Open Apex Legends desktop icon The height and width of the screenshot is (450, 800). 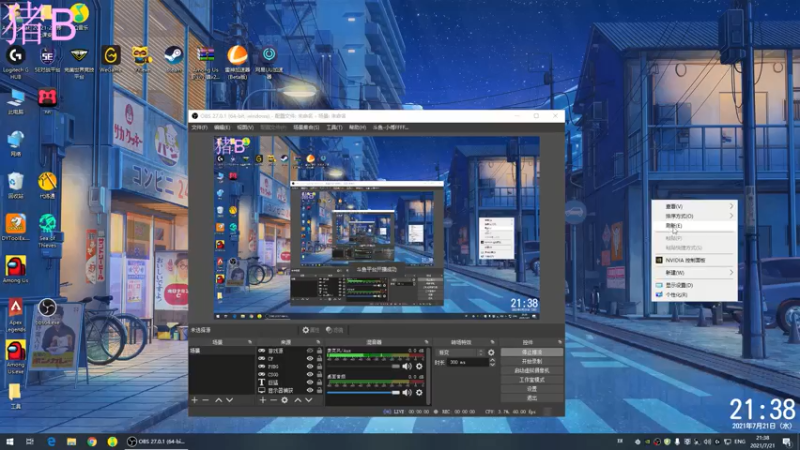click(x=16, y=315)
